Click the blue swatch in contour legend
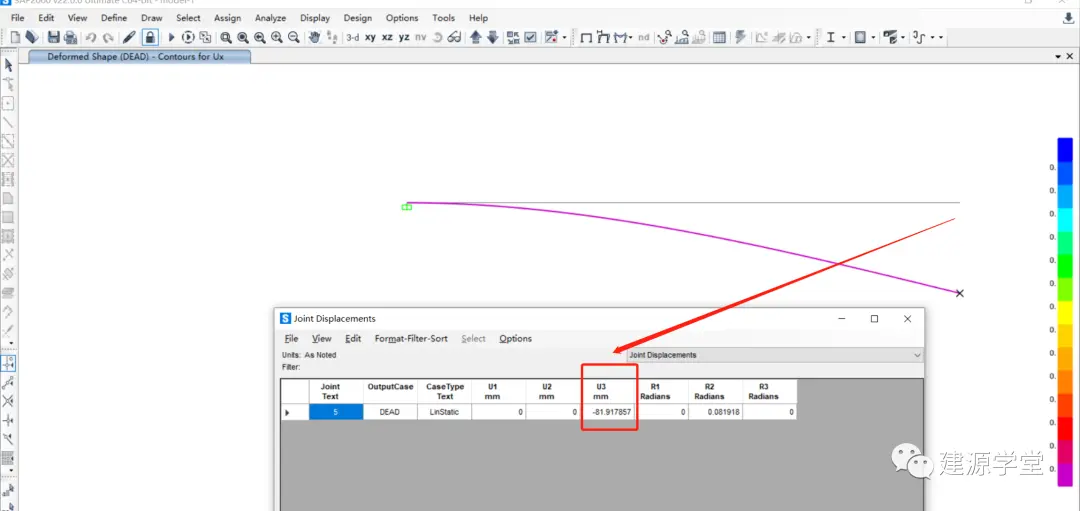Screen dimensions: 1080x511 (1065, 149)
